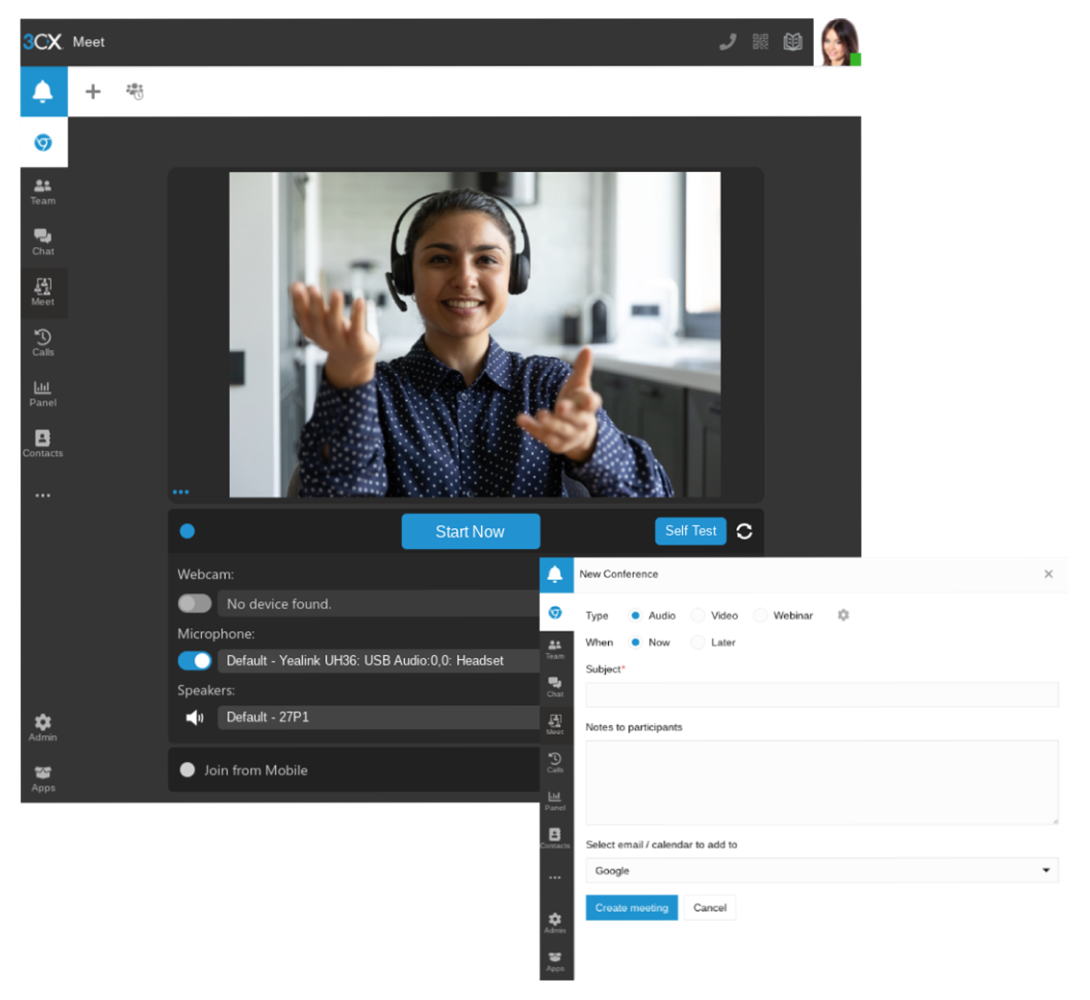Show the QR code icon in header
Image resolution: width=1090 pixels, height=1000 pixels.
[760, 42]
